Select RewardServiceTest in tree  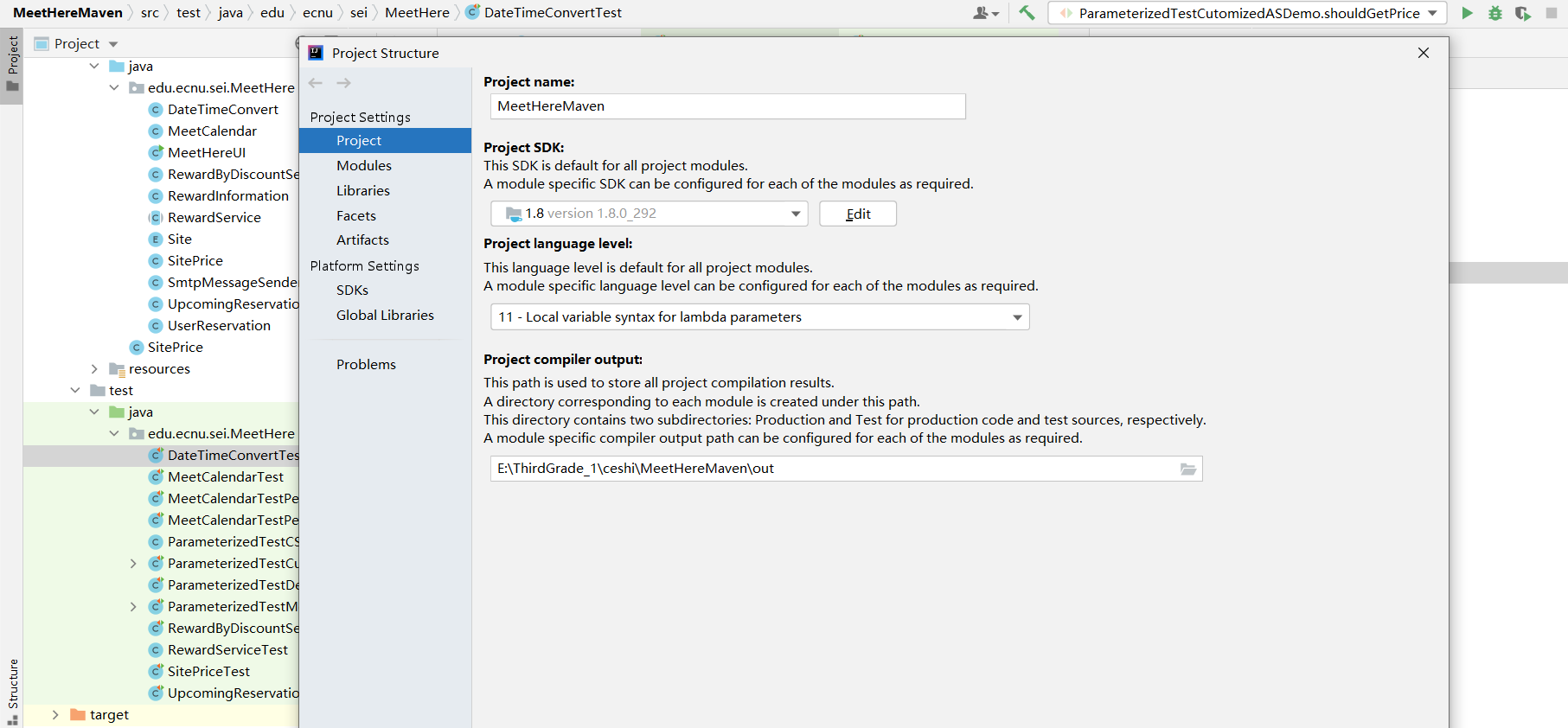[x=227, y=649]
